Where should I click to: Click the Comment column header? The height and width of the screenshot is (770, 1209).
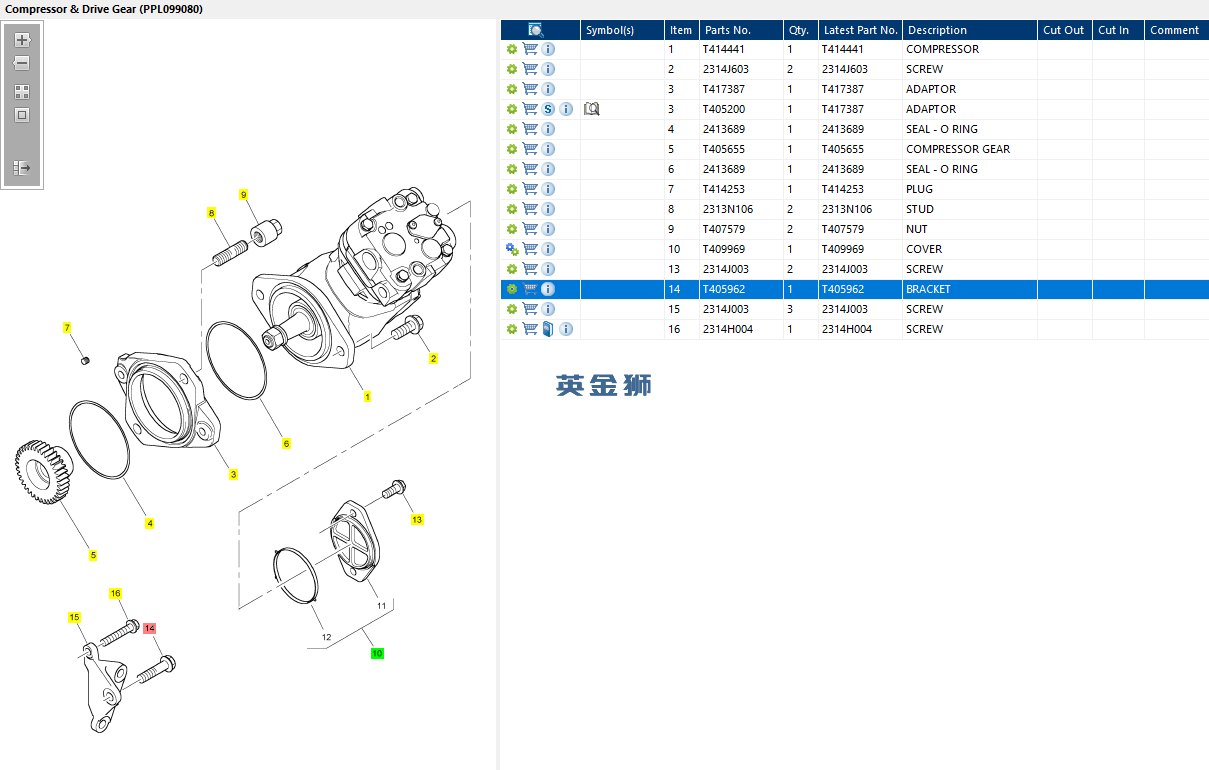1176,30
